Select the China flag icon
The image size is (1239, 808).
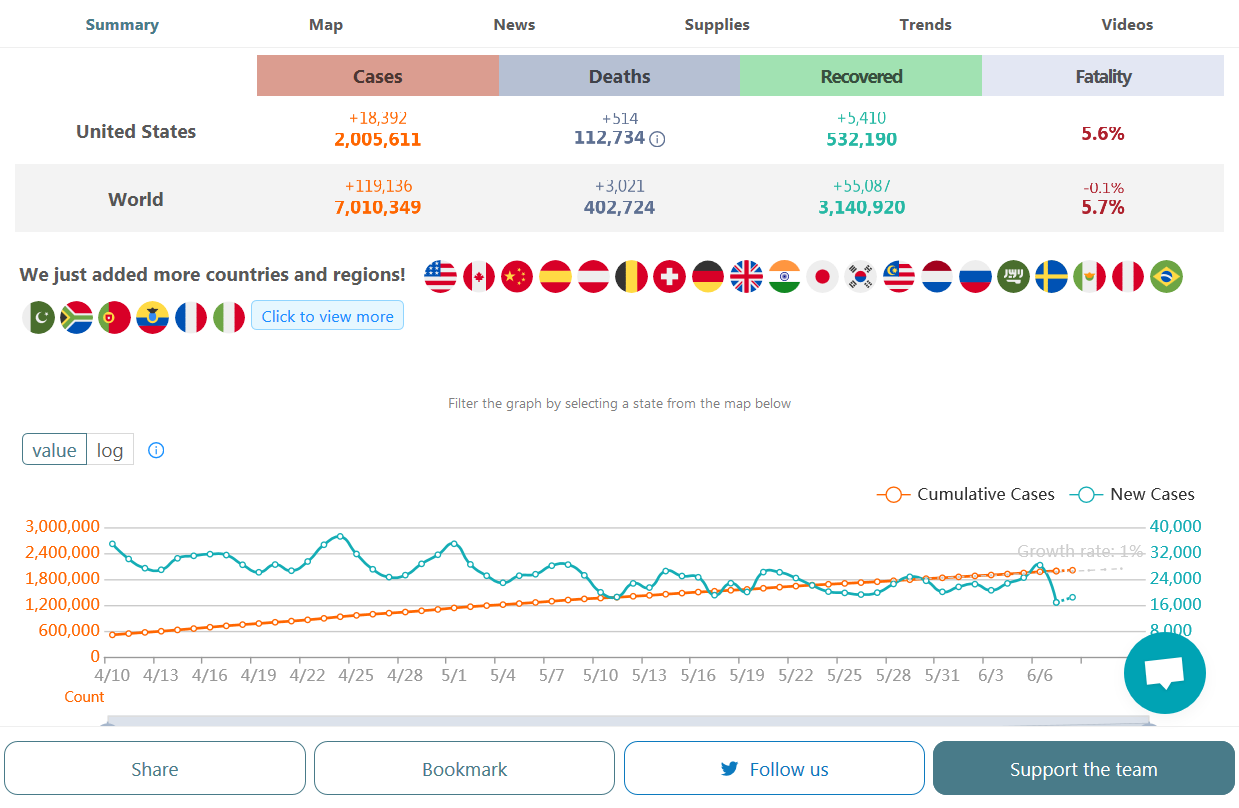pos(517,276)
